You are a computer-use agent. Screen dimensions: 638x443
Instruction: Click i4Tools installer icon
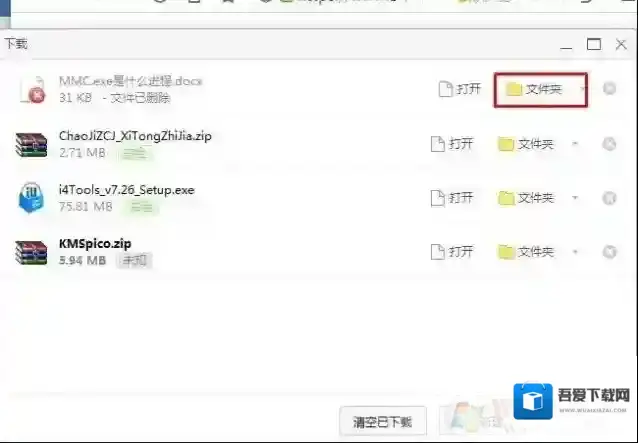31,198
